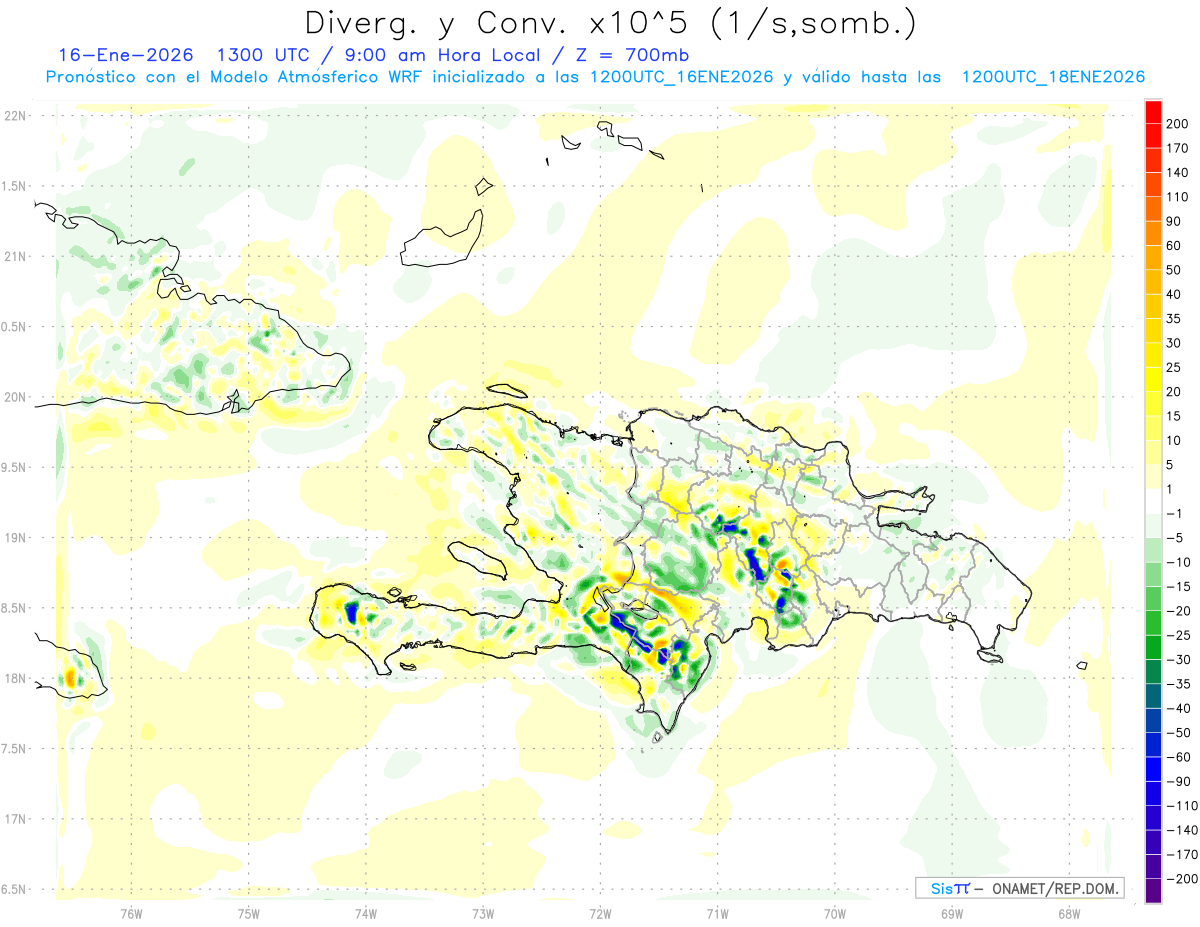
Task: Click the '9.5N' latitude label
Action: pos(15,467)
